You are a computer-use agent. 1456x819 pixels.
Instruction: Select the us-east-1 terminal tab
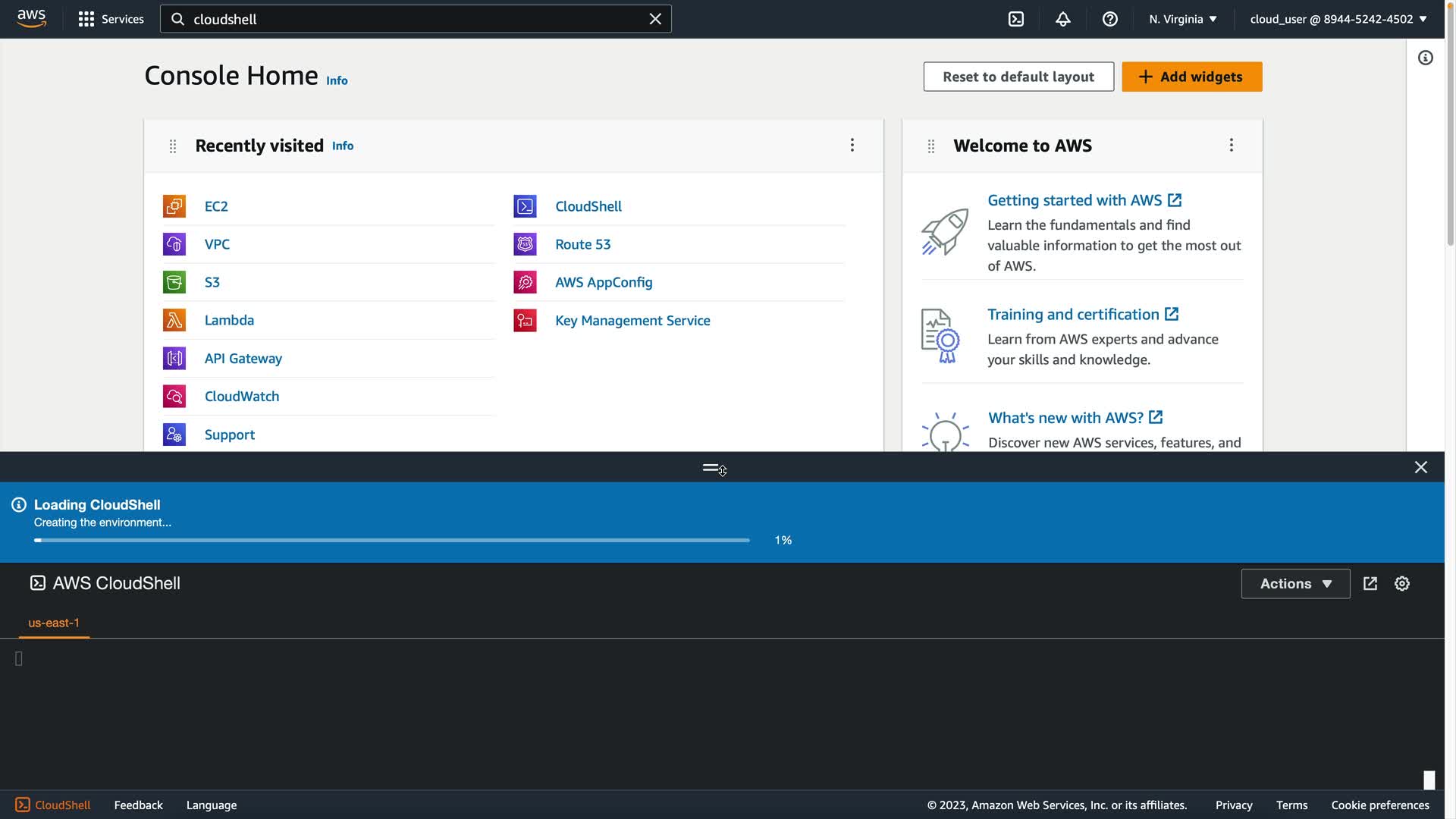pyautogui.click(x=54, y=623)
